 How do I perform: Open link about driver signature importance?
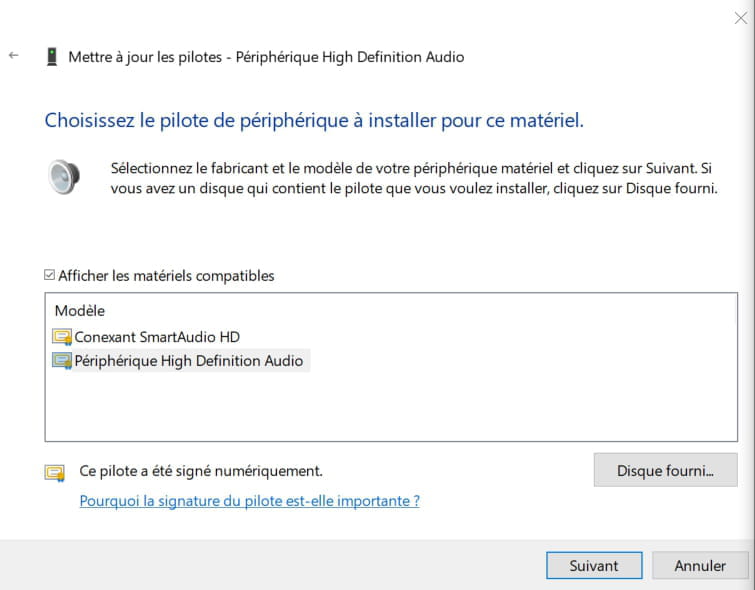[249, 501]
